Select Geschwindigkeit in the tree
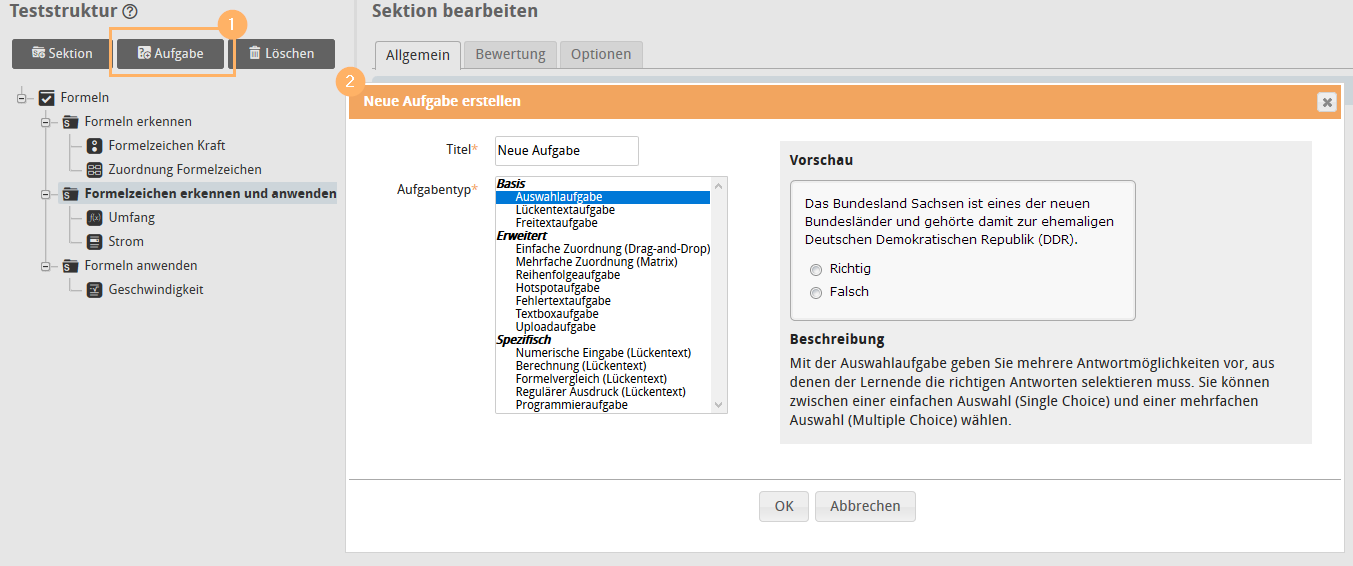 point(156,290)
